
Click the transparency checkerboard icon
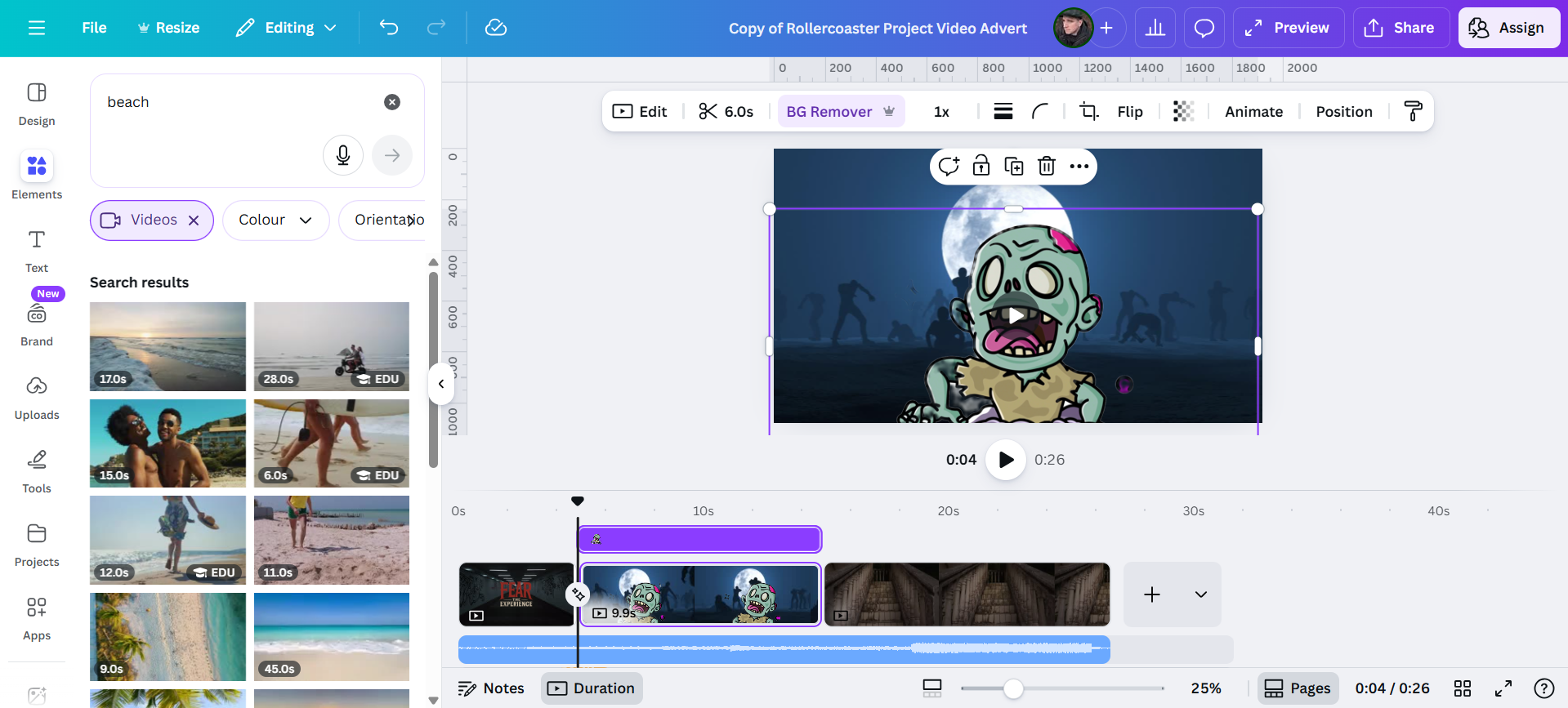pyautogui.click(x=1183, y=112)
